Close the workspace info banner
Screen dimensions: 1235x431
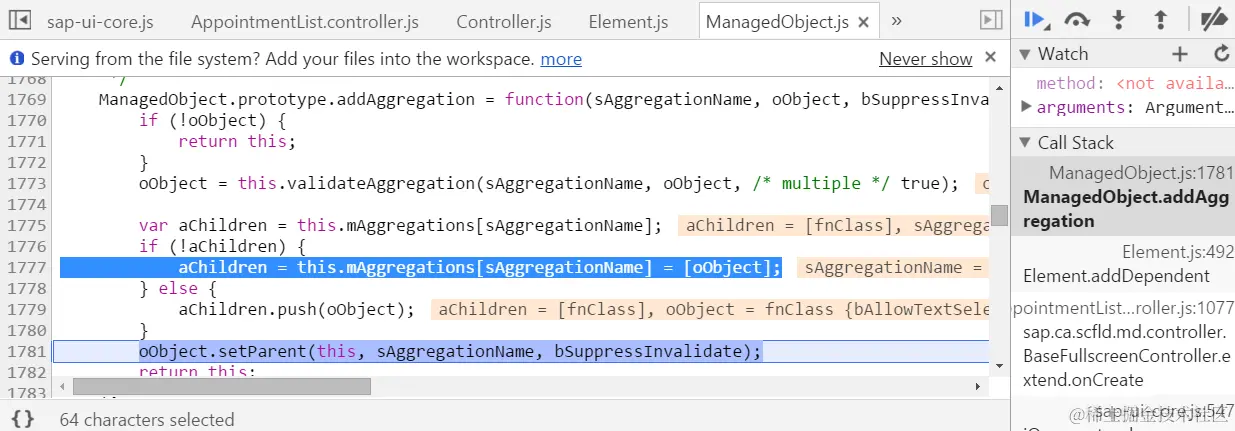[990, 58]
